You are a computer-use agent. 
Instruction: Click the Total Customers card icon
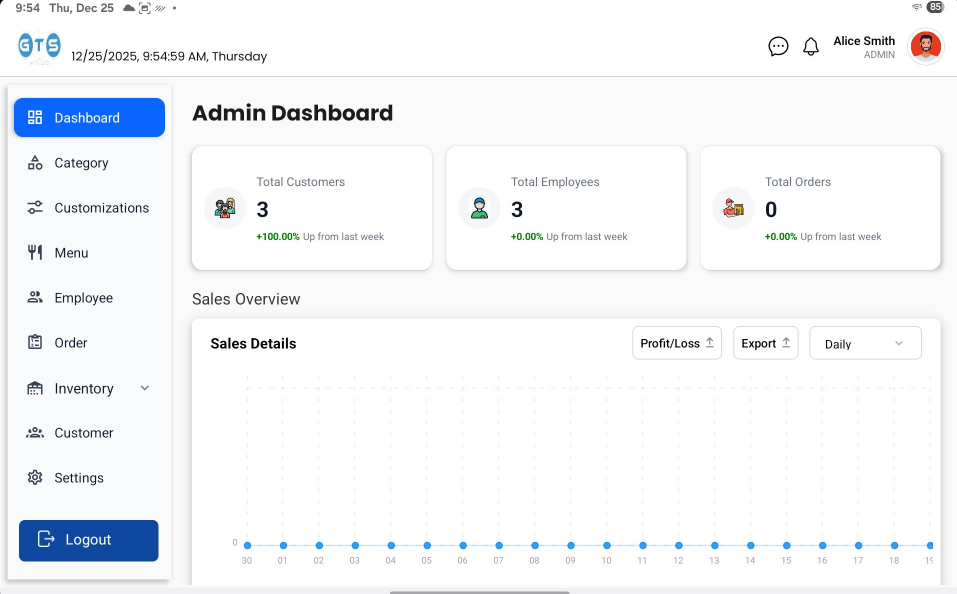point(225,208)
